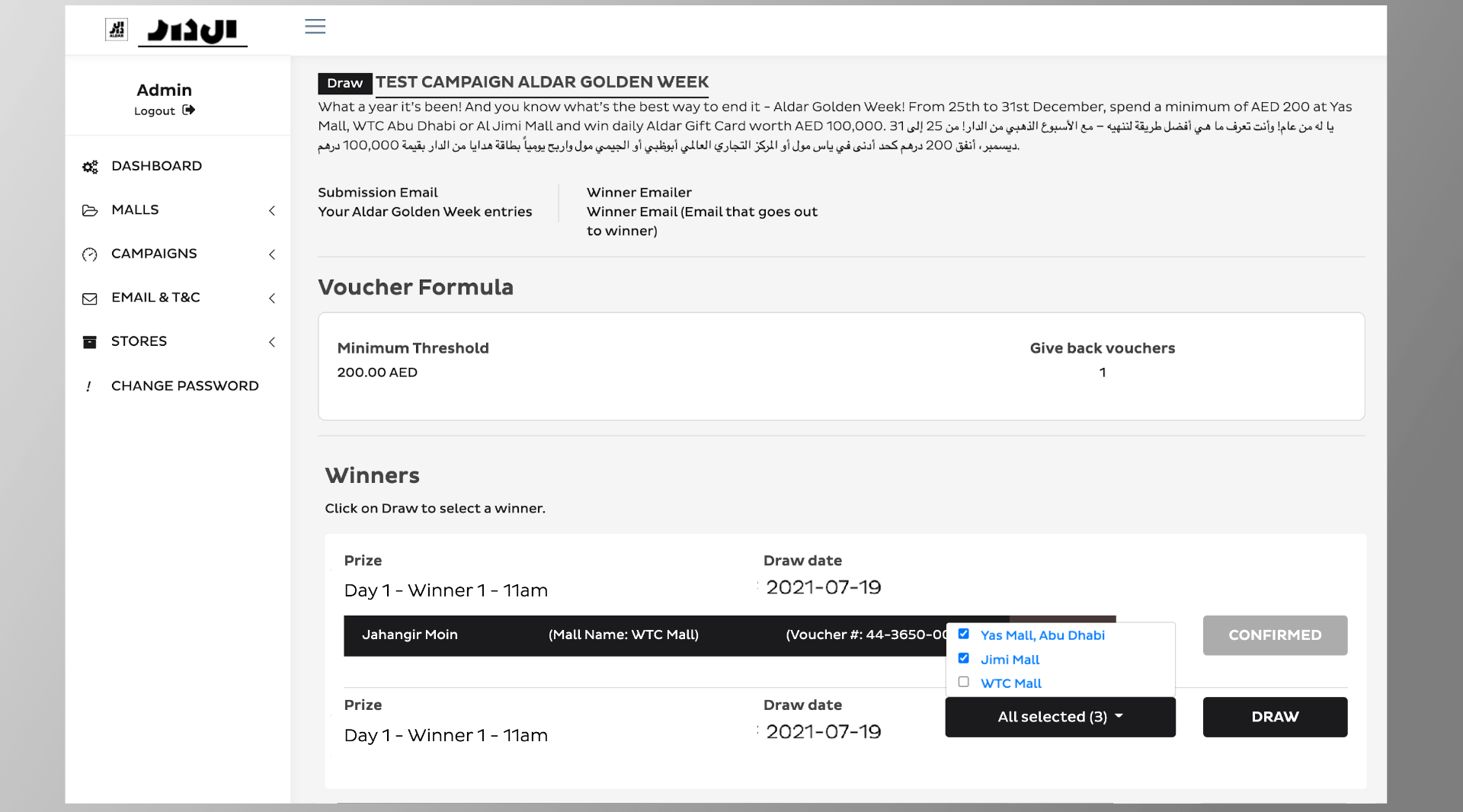
Task: Select the Yas Mall, Abu Dhabi option label
Action: [x=1042, y=635]
